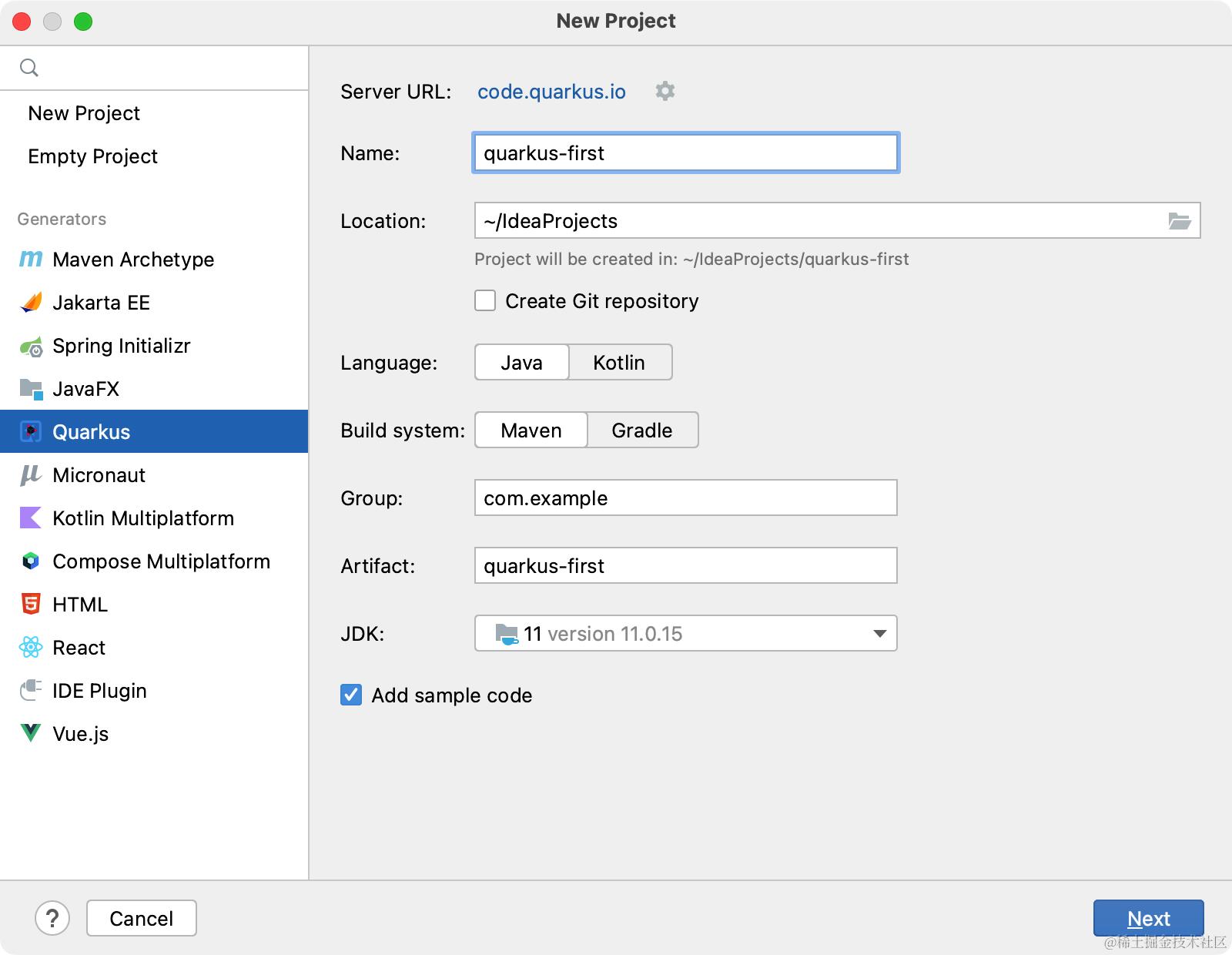This screenshot has height=955, width=1232.
Task: Click the Micronaut generator icon
Action: (x=31, y=475)
